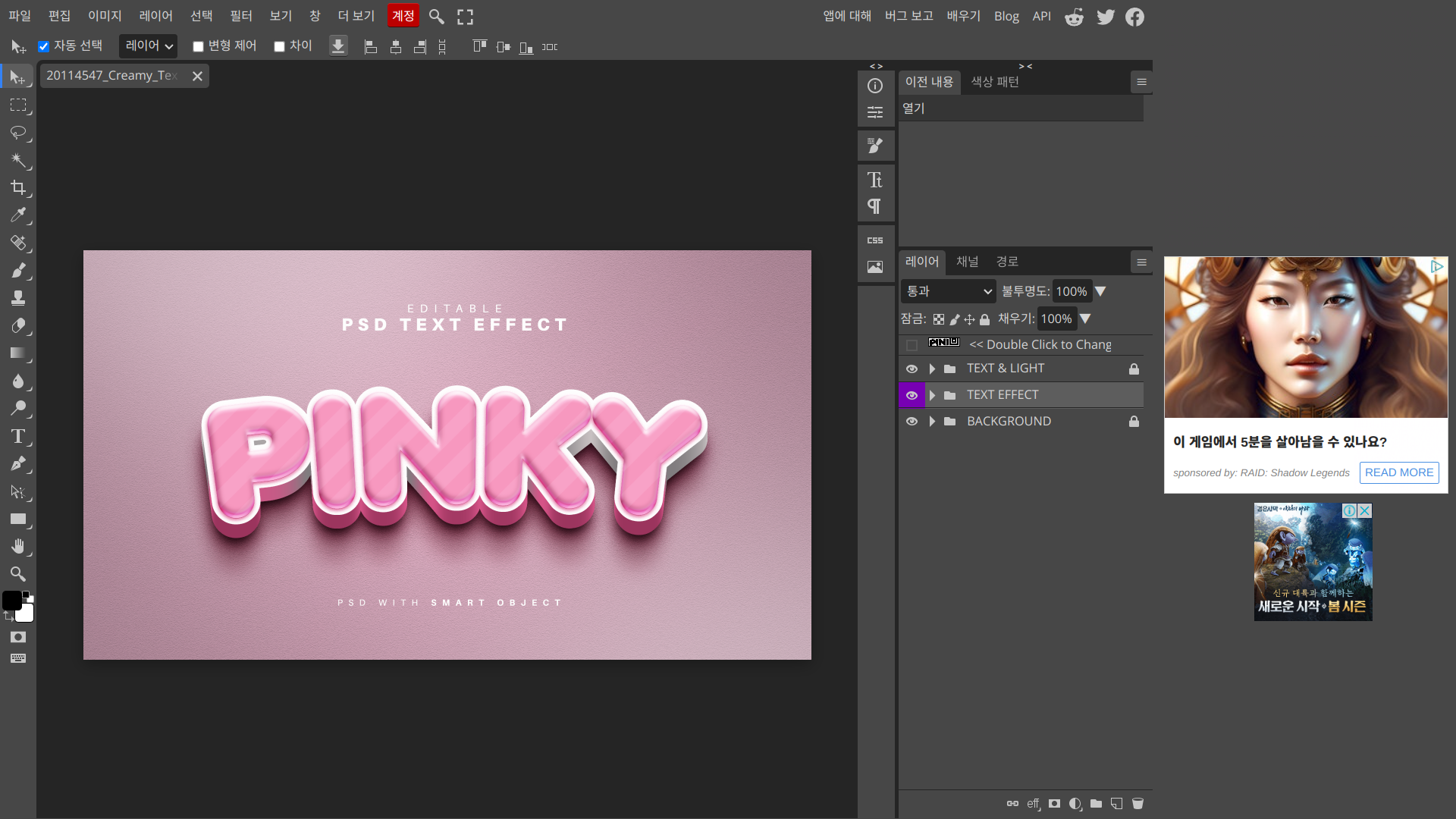Viewport: 1456px width, 819px height.
Task: Open the Filter (필터) menu
Action: [x=240, y=16]
